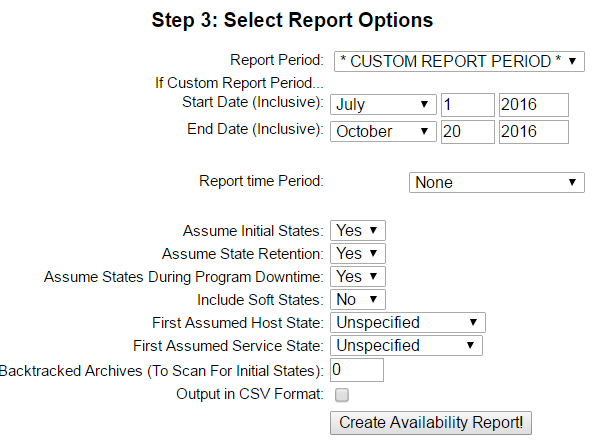Open the Assume Initial States dropdown
The width and height of the screenshot is (613, 441).
[357, 230]
